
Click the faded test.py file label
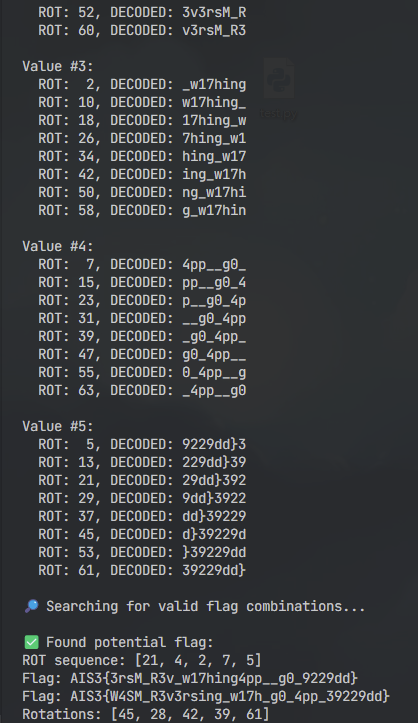(278, 113)
